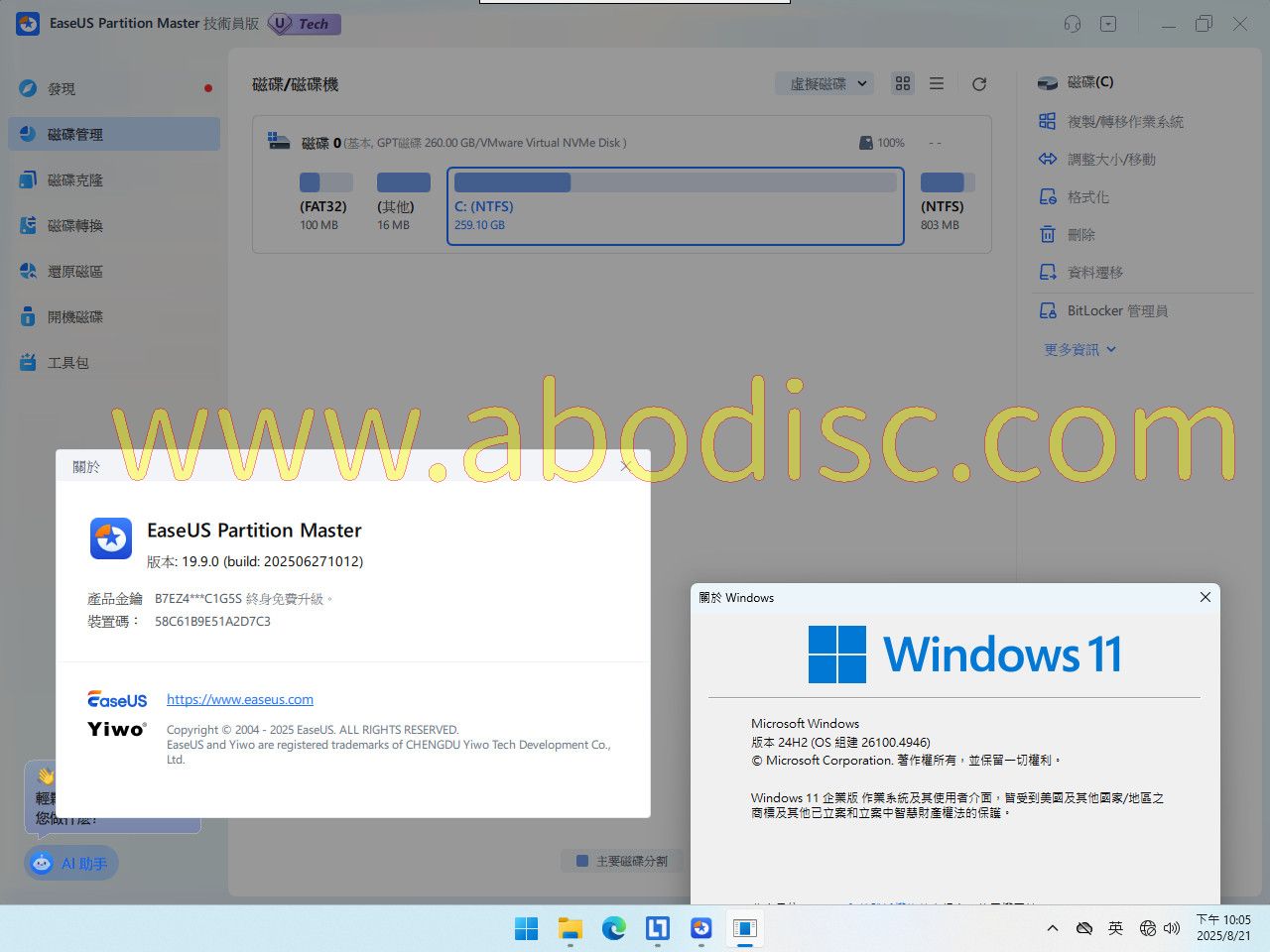Click the version 19.9.0 build text
This screenshot has width=1270, height=952.
[x=255, y=561]
